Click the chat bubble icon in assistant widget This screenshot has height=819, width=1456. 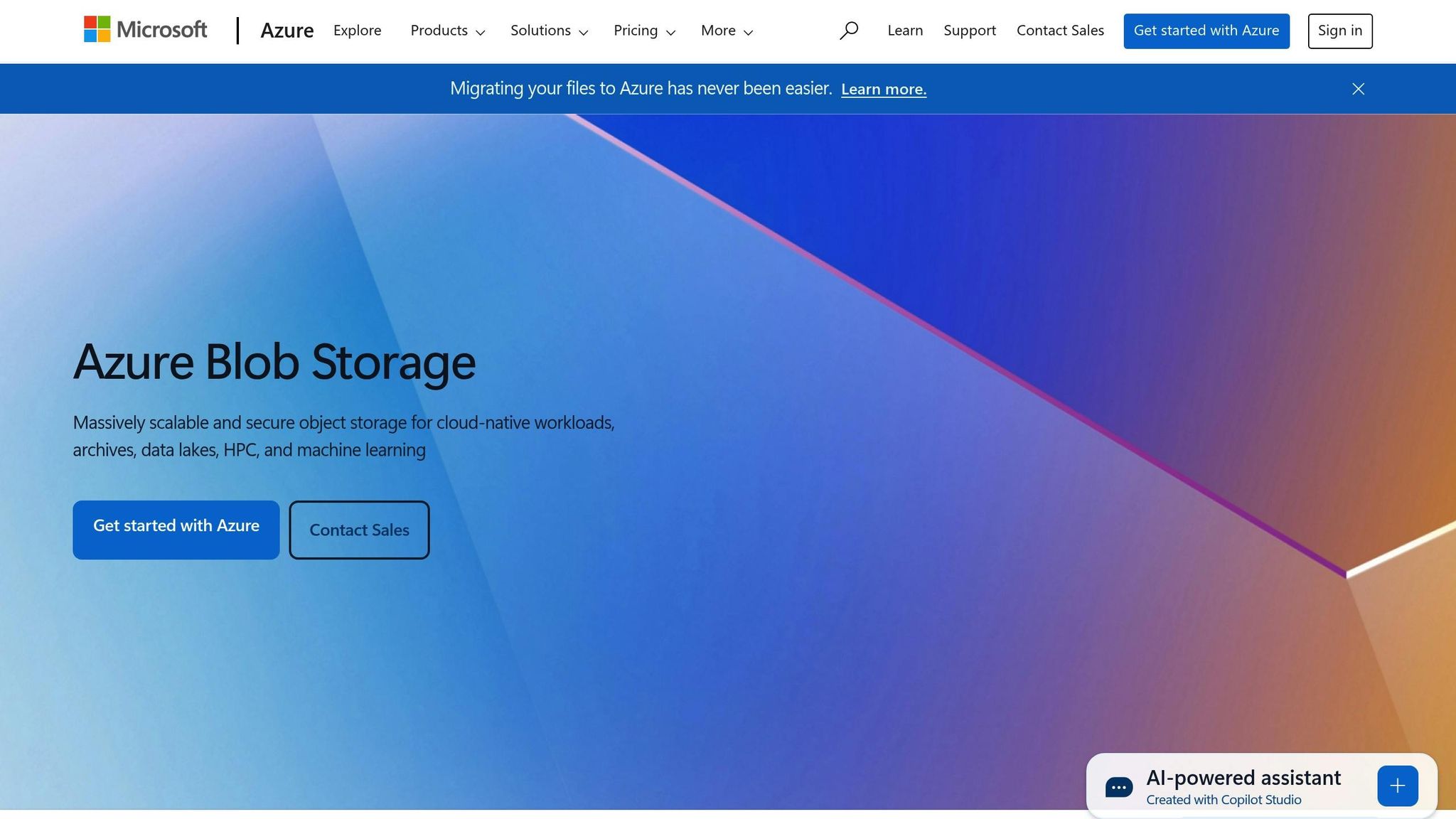(x=1119, y=787)
